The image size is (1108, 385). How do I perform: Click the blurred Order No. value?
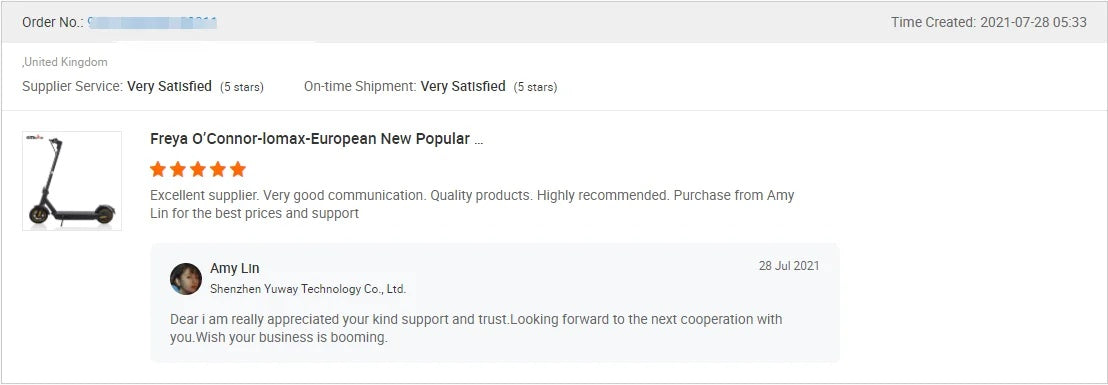click(153, 23)
